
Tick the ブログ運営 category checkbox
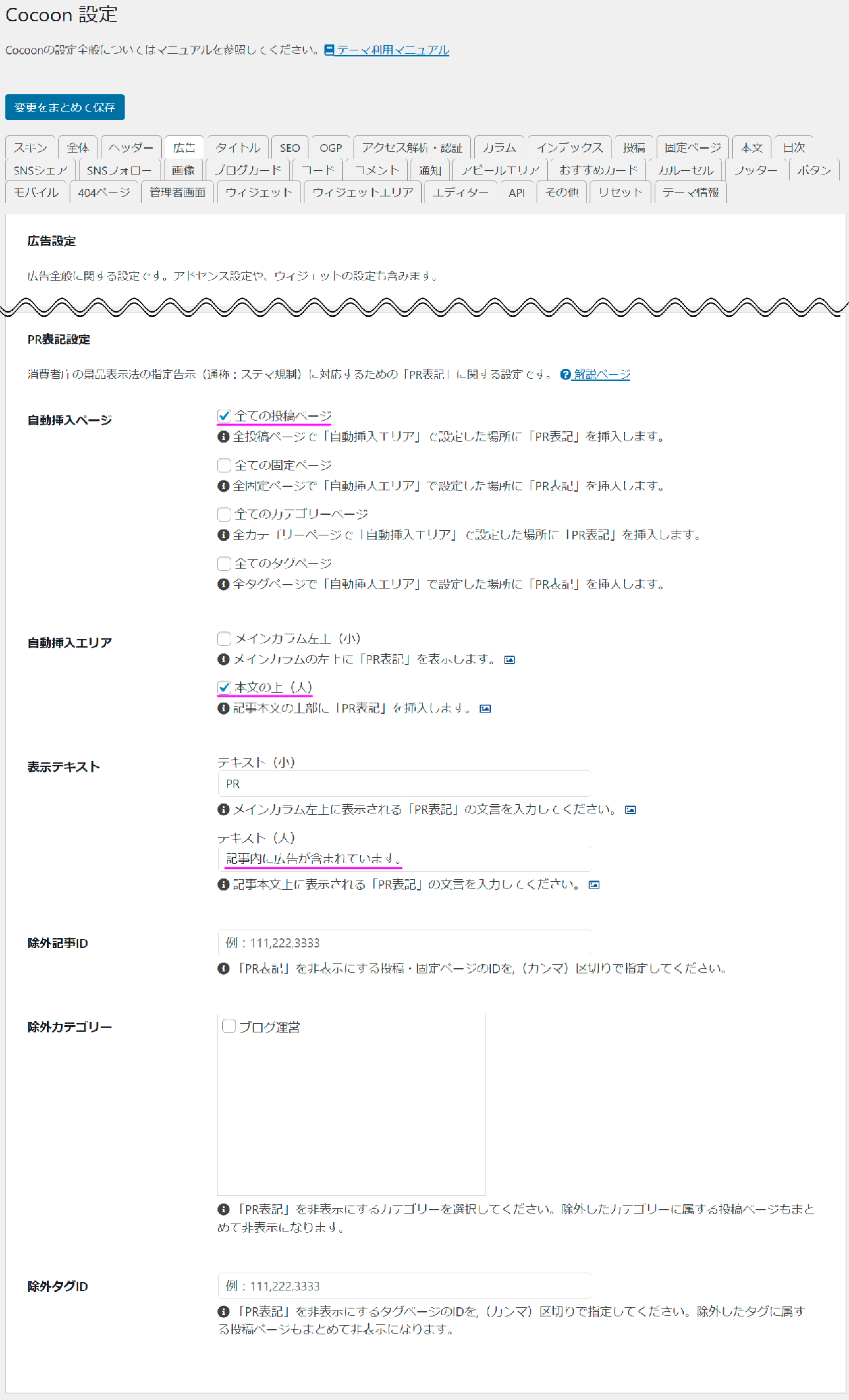coord(229,1026)
